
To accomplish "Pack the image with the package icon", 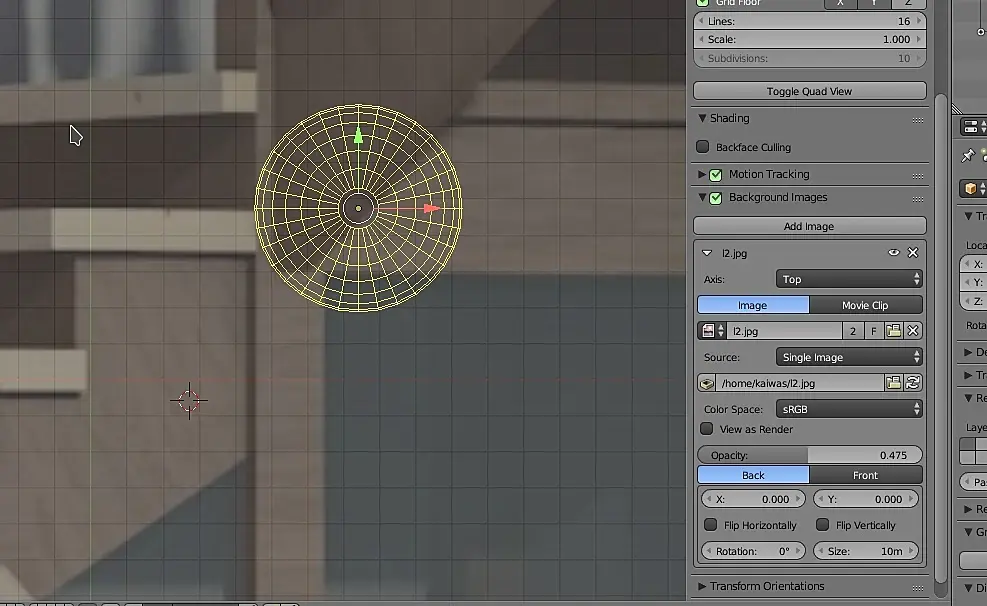I will point(706,383).
